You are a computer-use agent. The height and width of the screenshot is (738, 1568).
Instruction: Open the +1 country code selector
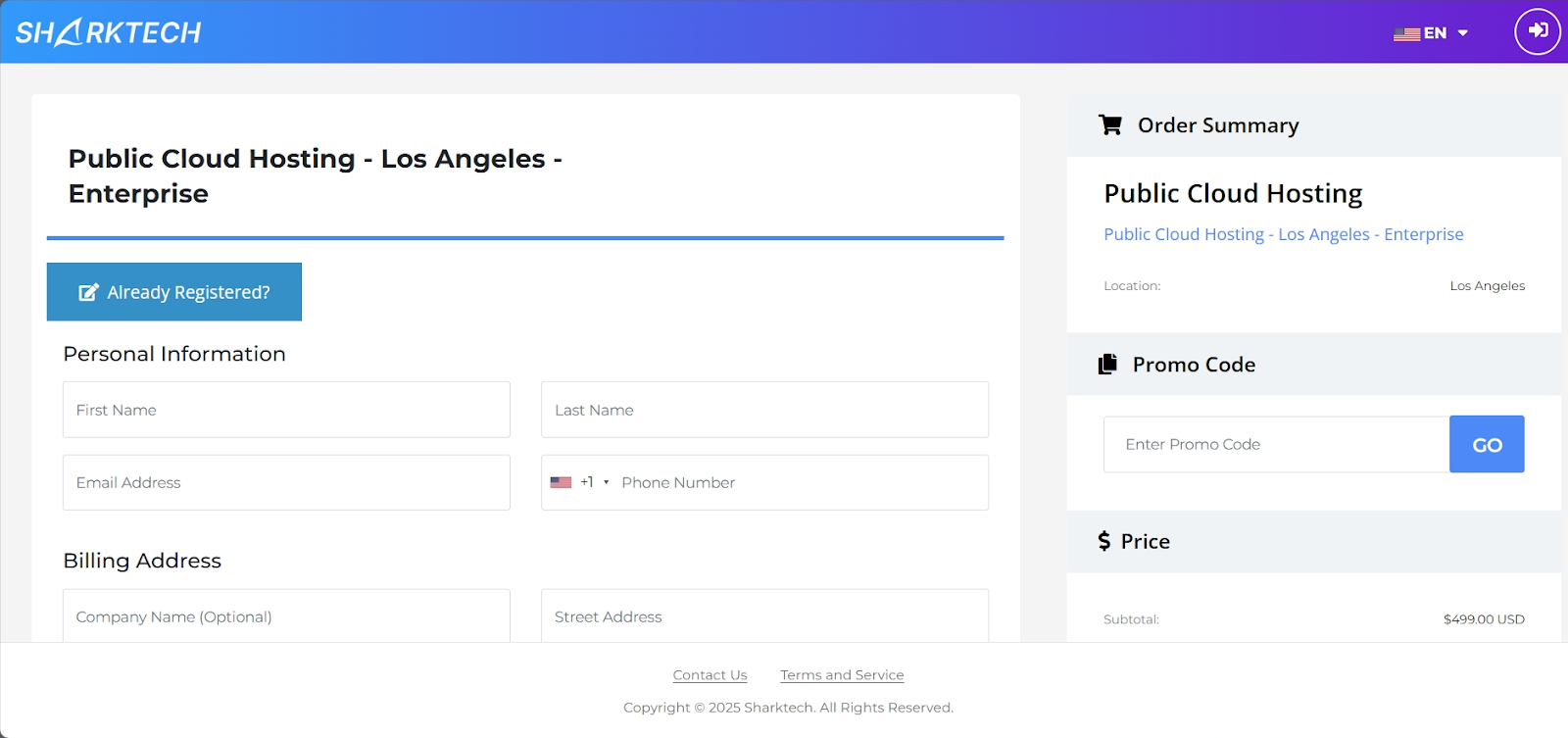[579, 482]
